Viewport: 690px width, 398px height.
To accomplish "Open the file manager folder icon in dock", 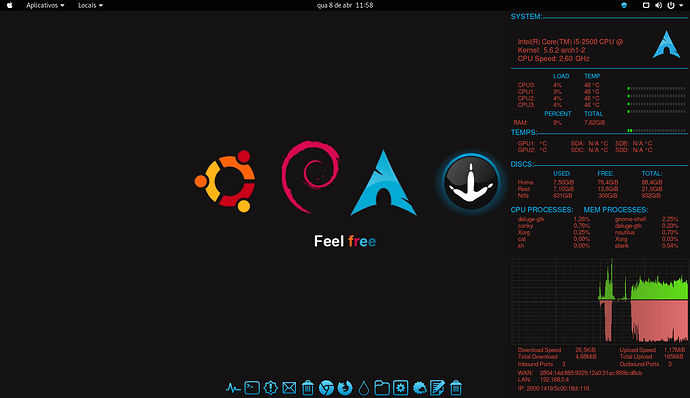I will point(382,388).
